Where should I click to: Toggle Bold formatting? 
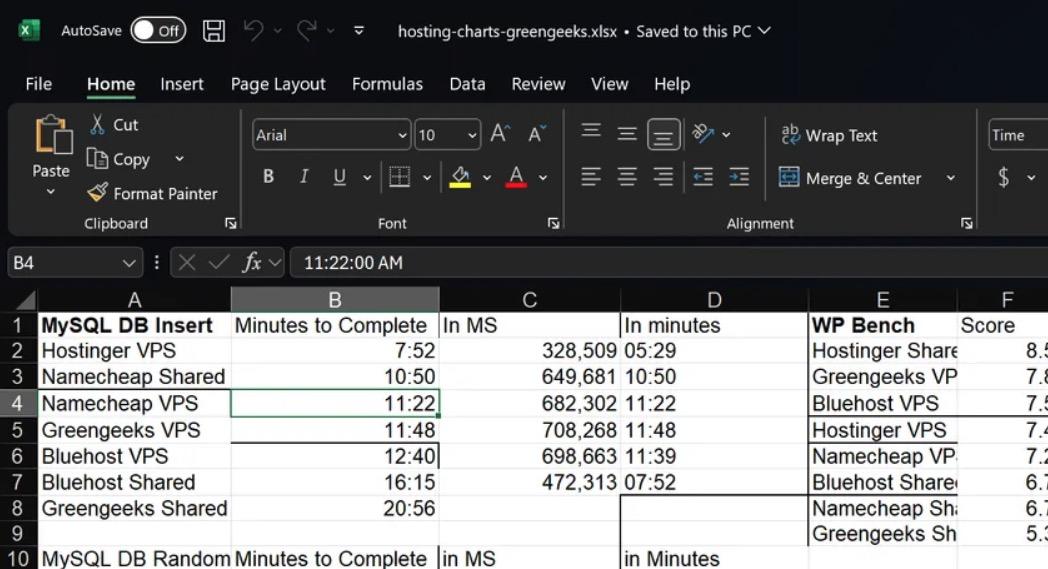268,177
